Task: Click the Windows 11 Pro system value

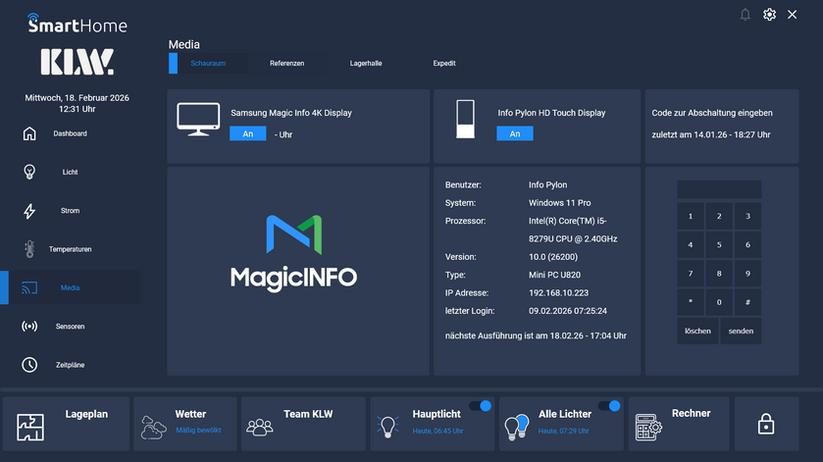Action: point(560,203)
